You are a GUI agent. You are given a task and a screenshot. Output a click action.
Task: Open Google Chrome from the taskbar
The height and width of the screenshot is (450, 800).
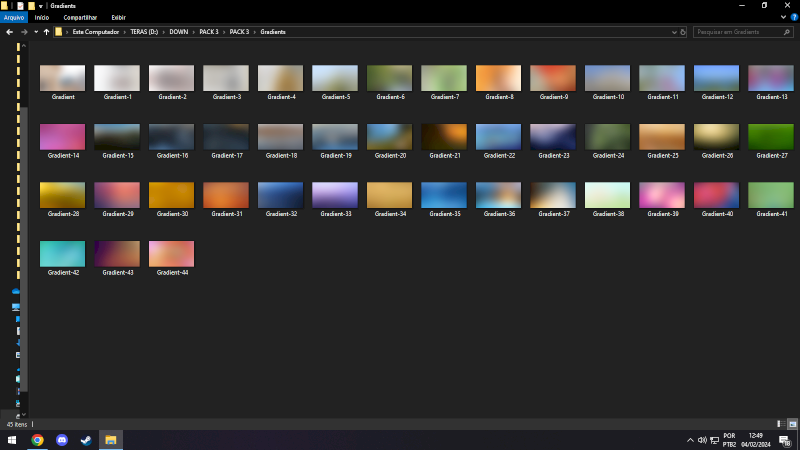point(37,440)
